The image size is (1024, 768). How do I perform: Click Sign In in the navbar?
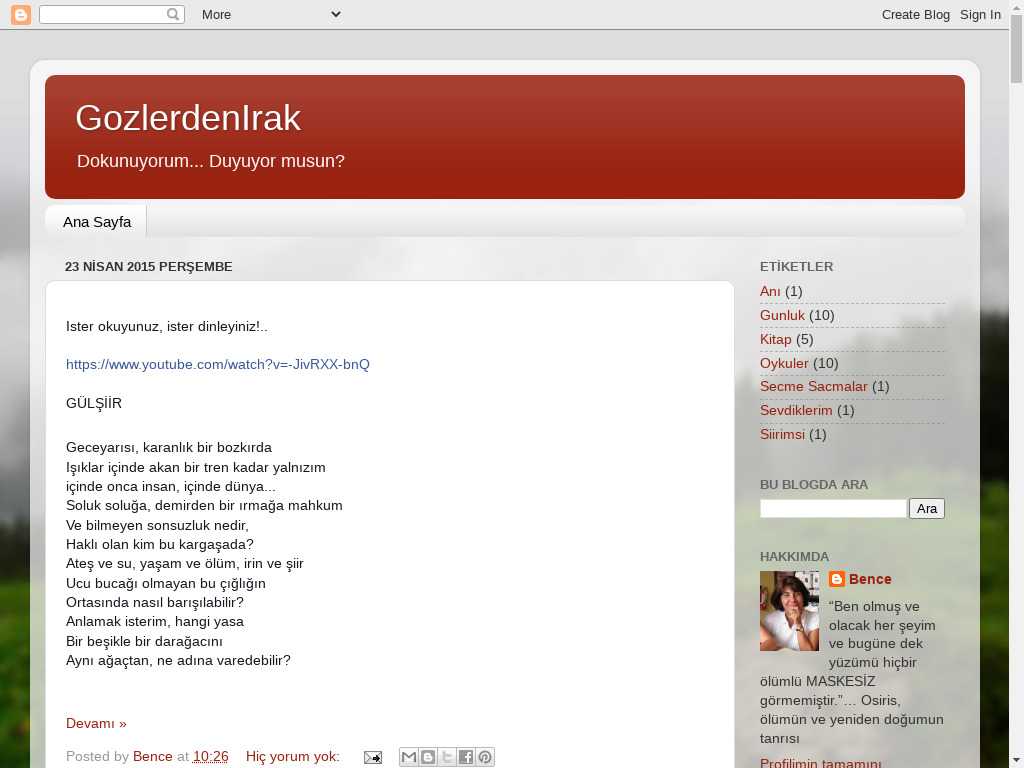(980, 14)
